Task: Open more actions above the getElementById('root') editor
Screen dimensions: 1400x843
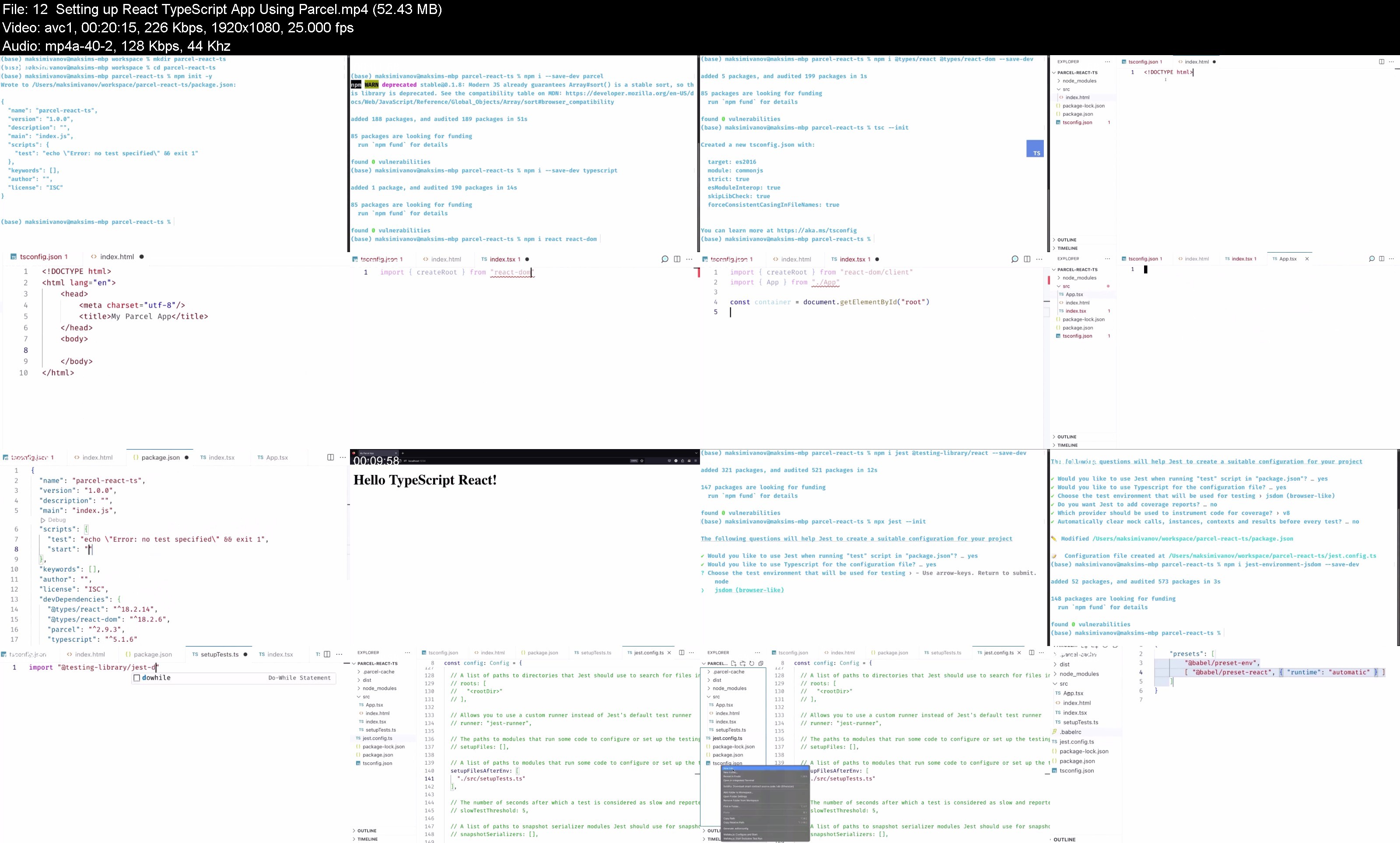Action: click(x=1039, y=259)
